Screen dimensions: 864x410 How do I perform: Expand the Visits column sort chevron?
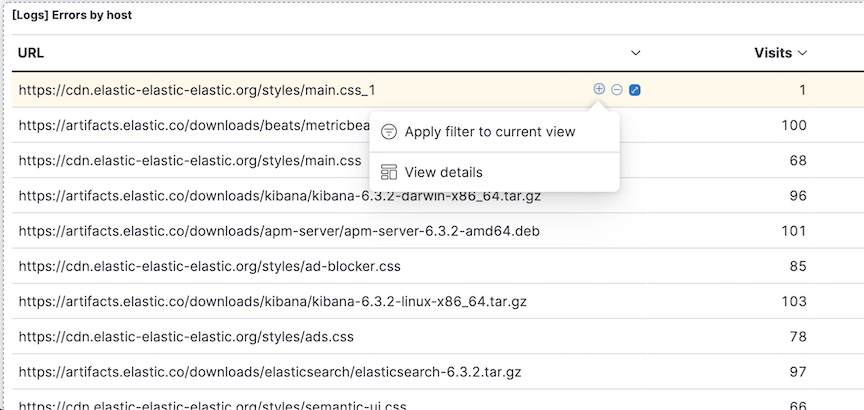click(802, 53)
